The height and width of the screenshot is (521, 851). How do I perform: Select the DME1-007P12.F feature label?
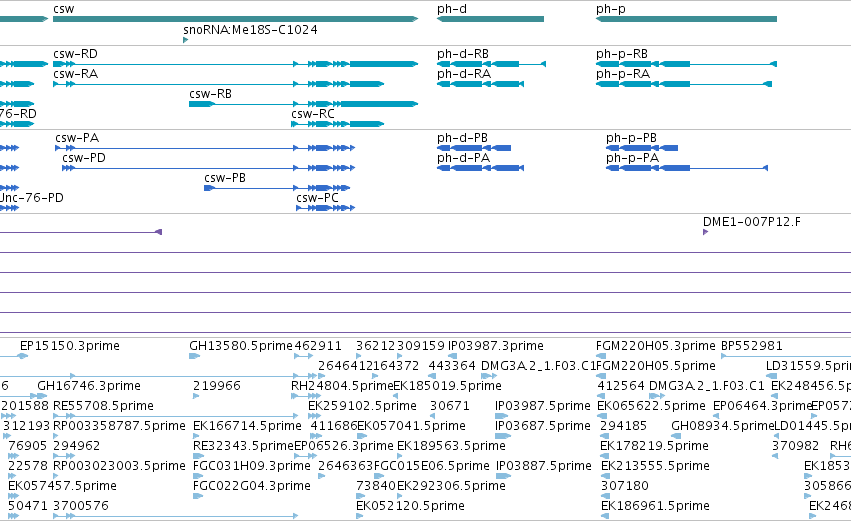[752, 222]
